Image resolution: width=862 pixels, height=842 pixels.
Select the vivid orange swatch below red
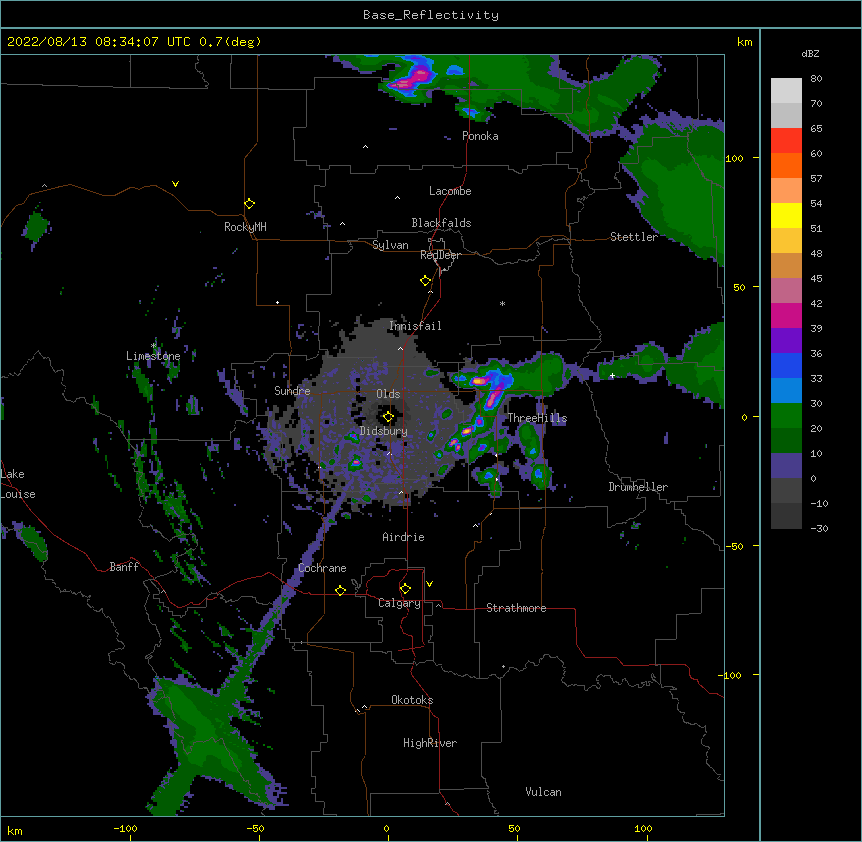click(x=786, y=166)
